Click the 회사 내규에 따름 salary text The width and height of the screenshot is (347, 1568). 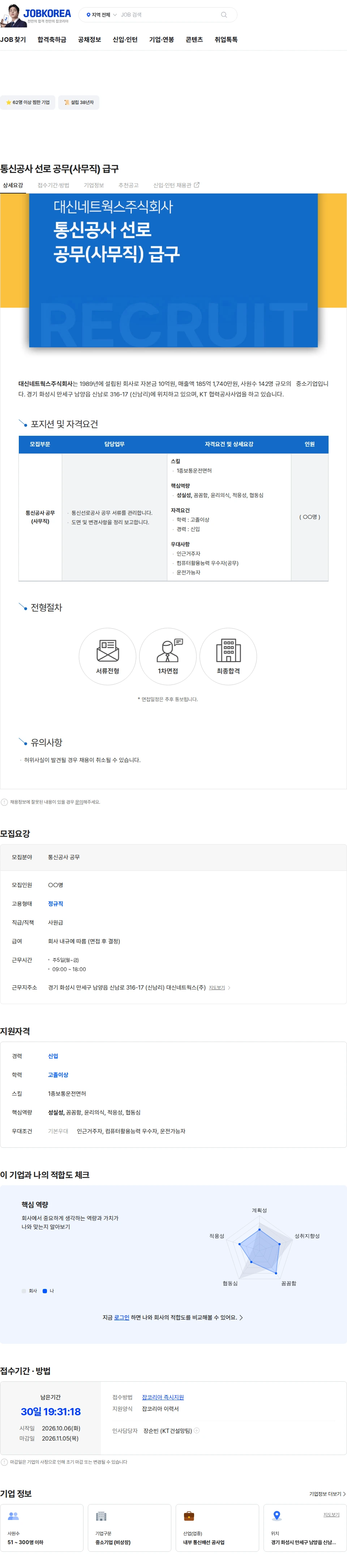pos(84,941)
